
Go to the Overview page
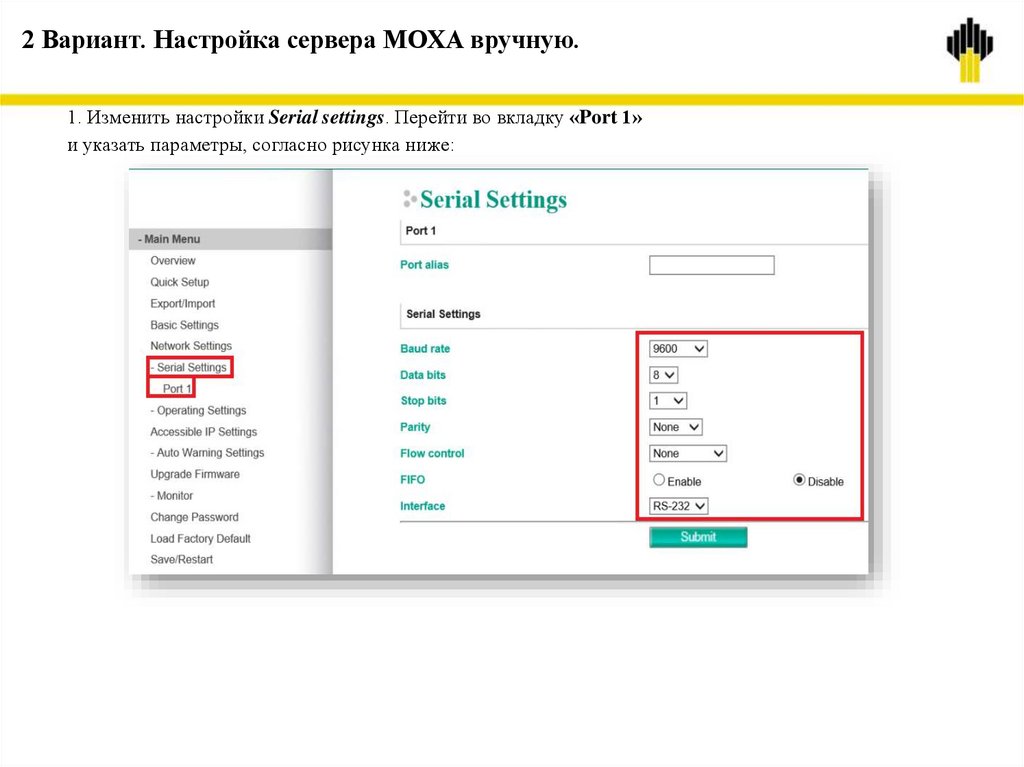pos(172,260)
